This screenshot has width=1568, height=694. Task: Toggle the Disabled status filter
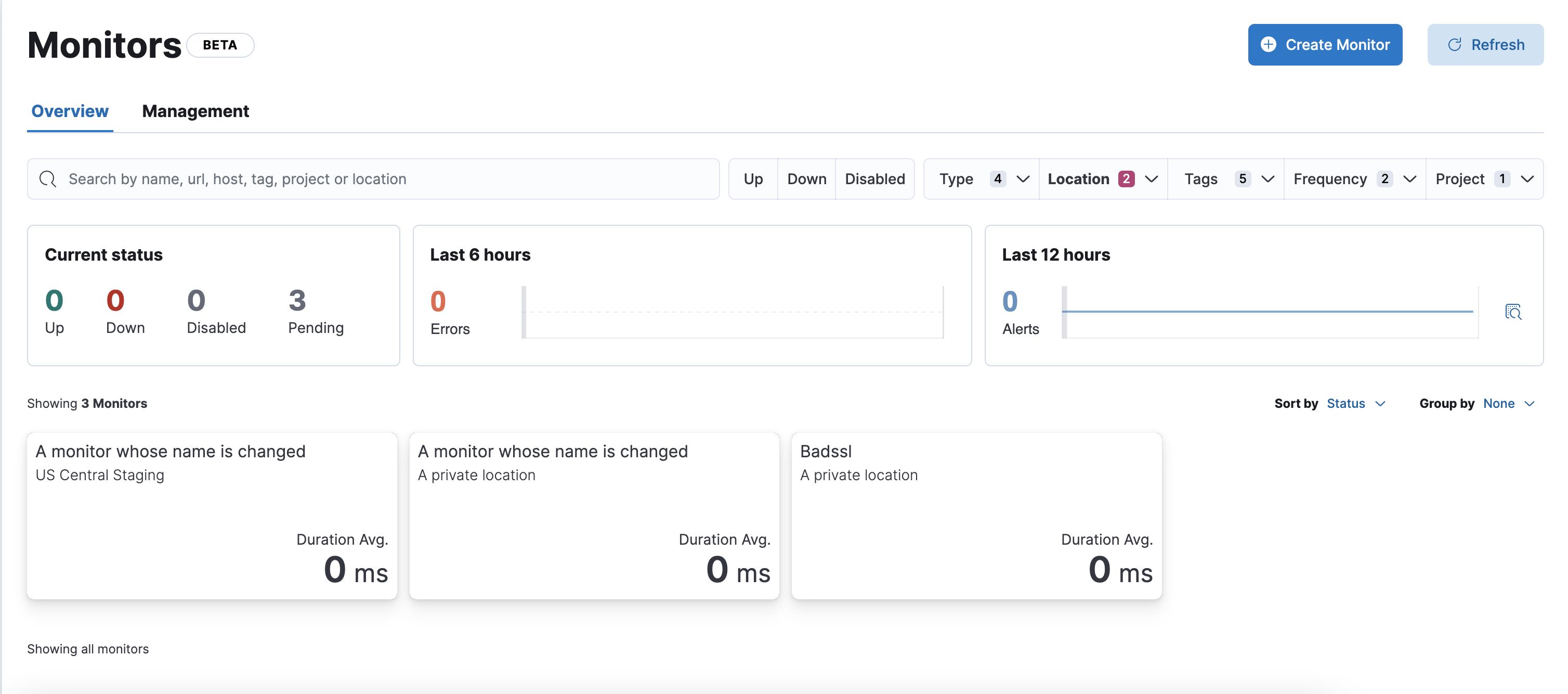(874, 179)
